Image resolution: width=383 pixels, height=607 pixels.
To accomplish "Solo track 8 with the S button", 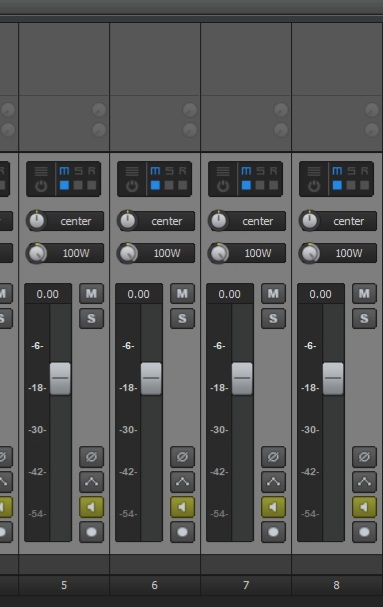I will (364, 319).
